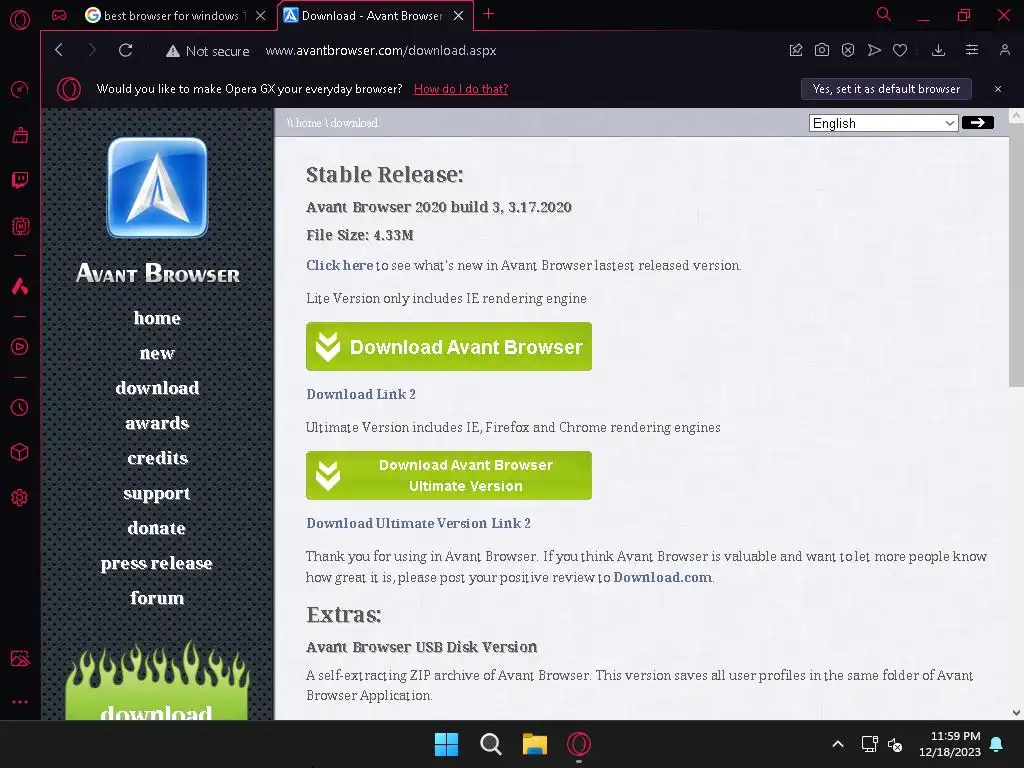Viewport: 1024px width, 768px height.
Task: Open forum in site menu
Action: tap(157, 598)
